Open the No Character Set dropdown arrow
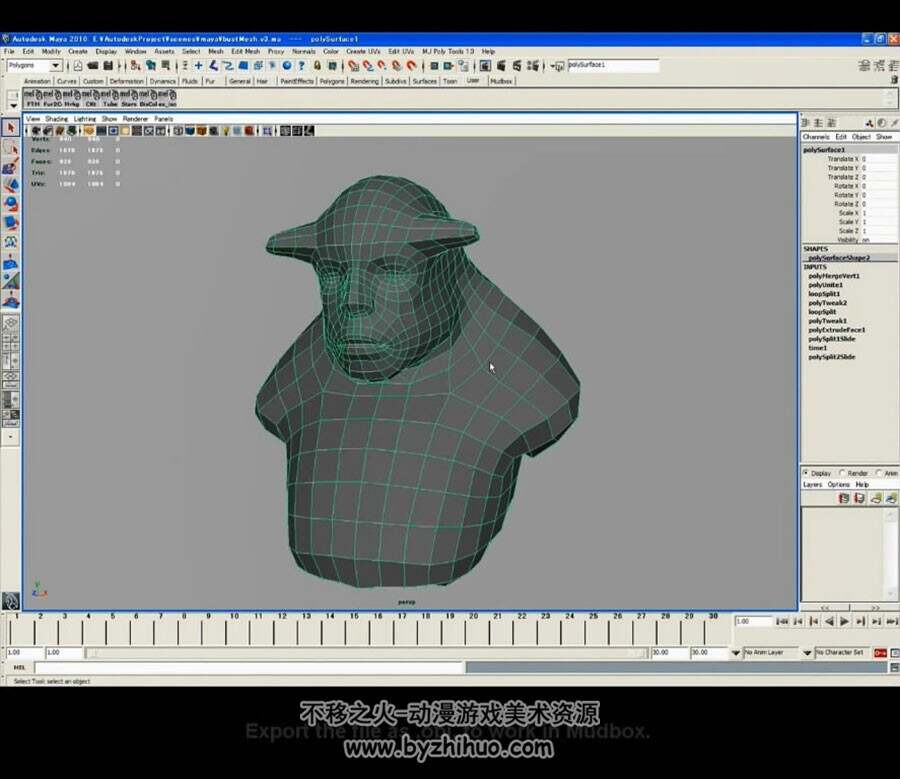 [807, 653]
